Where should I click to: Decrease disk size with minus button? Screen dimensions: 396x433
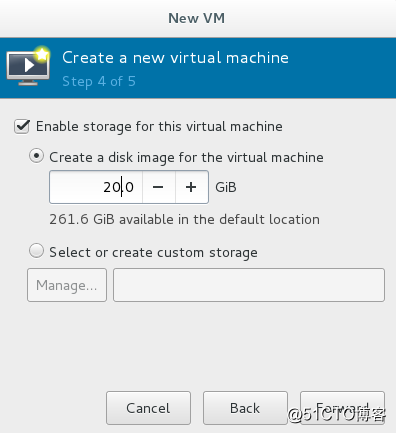(x=158, y=187)
